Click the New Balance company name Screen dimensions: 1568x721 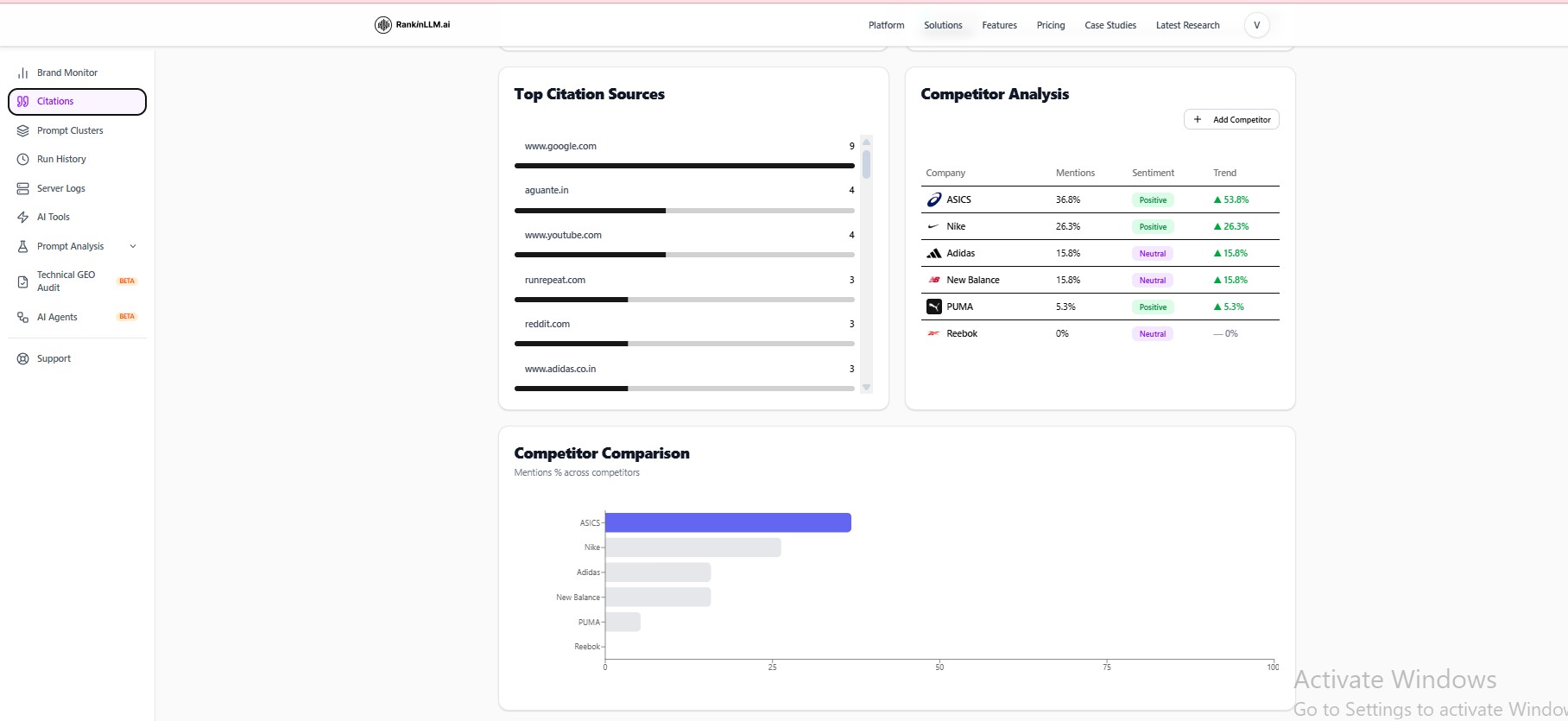973,281
